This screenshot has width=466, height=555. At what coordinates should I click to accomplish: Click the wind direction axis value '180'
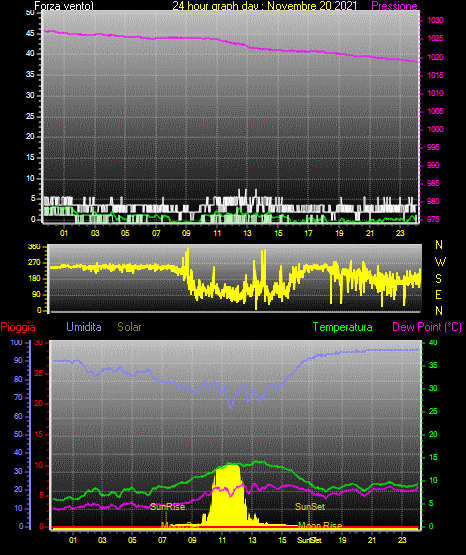tap(34, 279)
